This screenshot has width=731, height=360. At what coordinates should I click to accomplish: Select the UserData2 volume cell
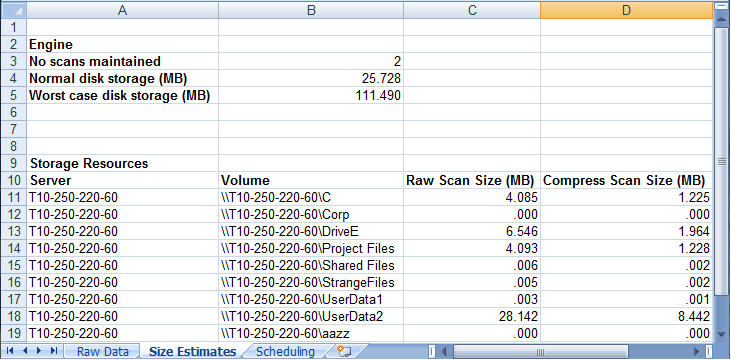(x=311, y=317)
